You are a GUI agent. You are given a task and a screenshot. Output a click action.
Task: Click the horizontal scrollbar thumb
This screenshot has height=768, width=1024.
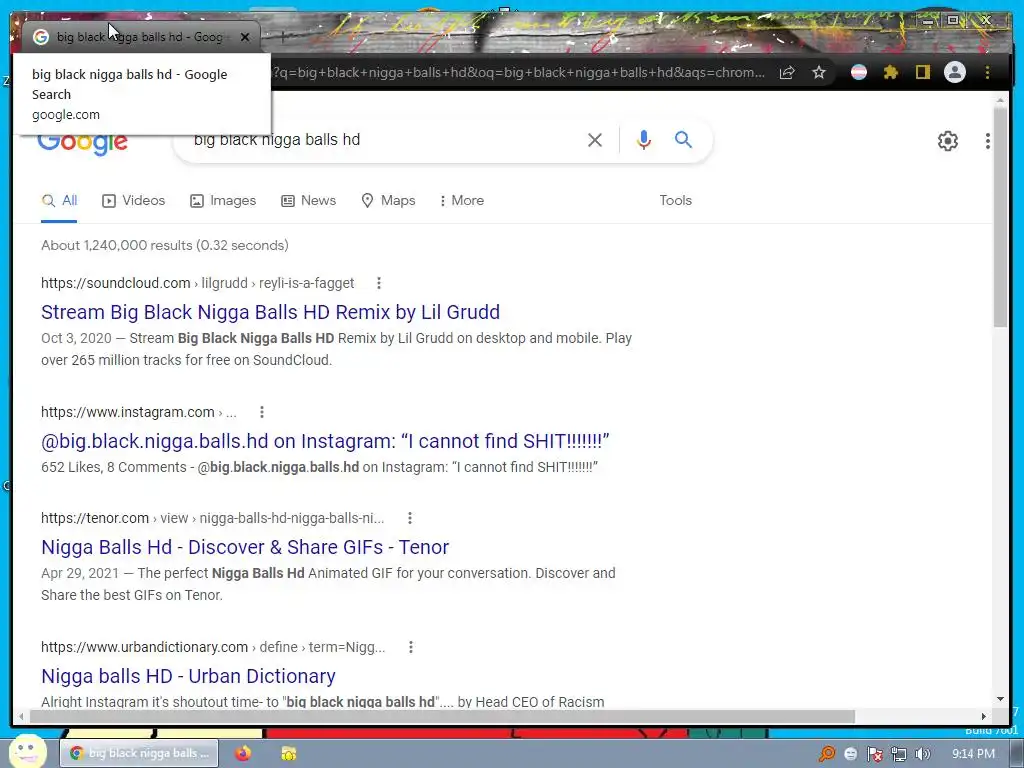point(442,716)
